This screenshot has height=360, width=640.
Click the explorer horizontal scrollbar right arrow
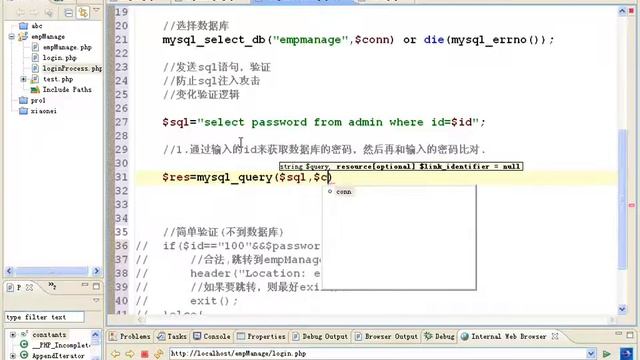(96, 271)
